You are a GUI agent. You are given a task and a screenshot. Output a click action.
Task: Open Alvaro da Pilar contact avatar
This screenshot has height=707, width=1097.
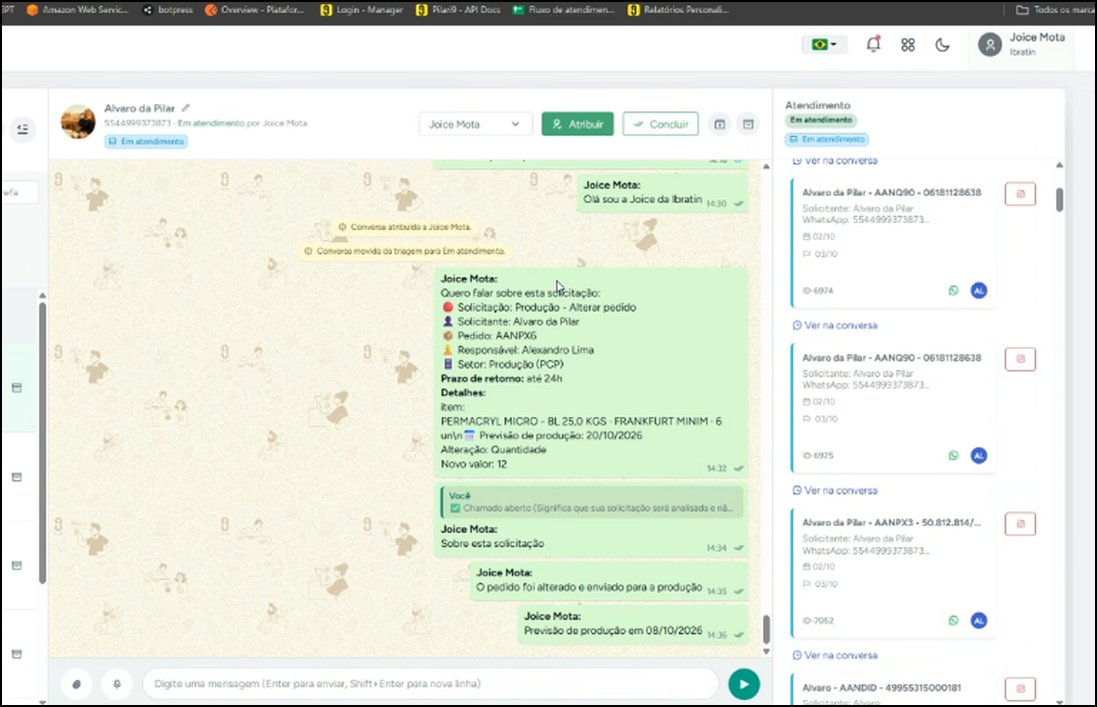(78, 122)
